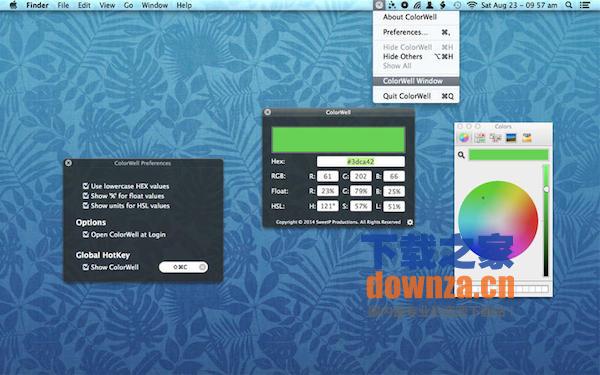
Task: Click the Global HotKey shortcut recorder field
Action: point(183,267)
